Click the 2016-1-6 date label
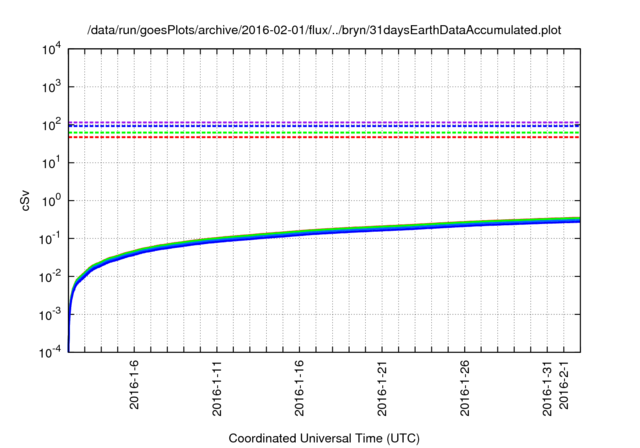 click(134, 384)
